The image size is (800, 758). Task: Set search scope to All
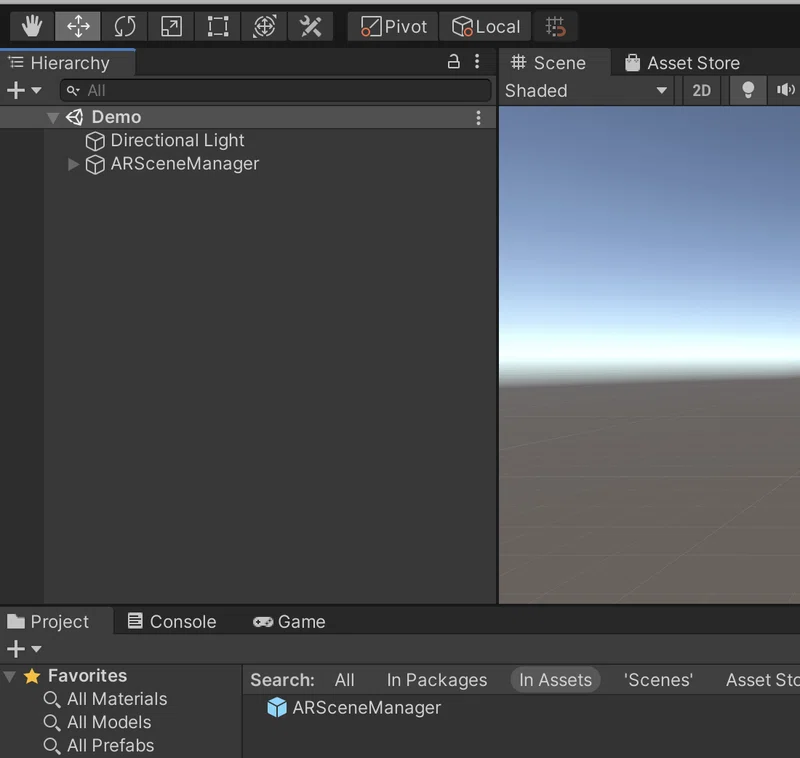[344, 680]
